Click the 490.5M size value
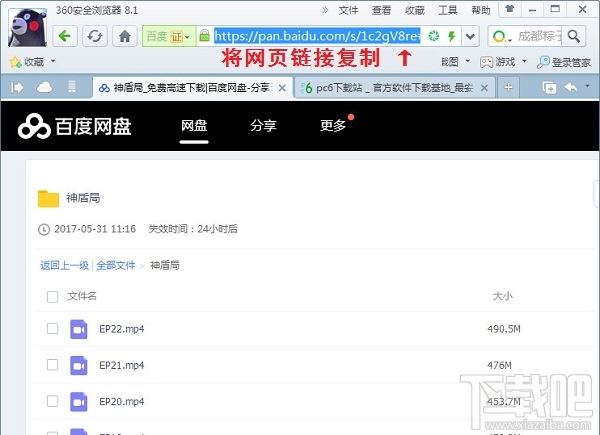 pos(504,329)
